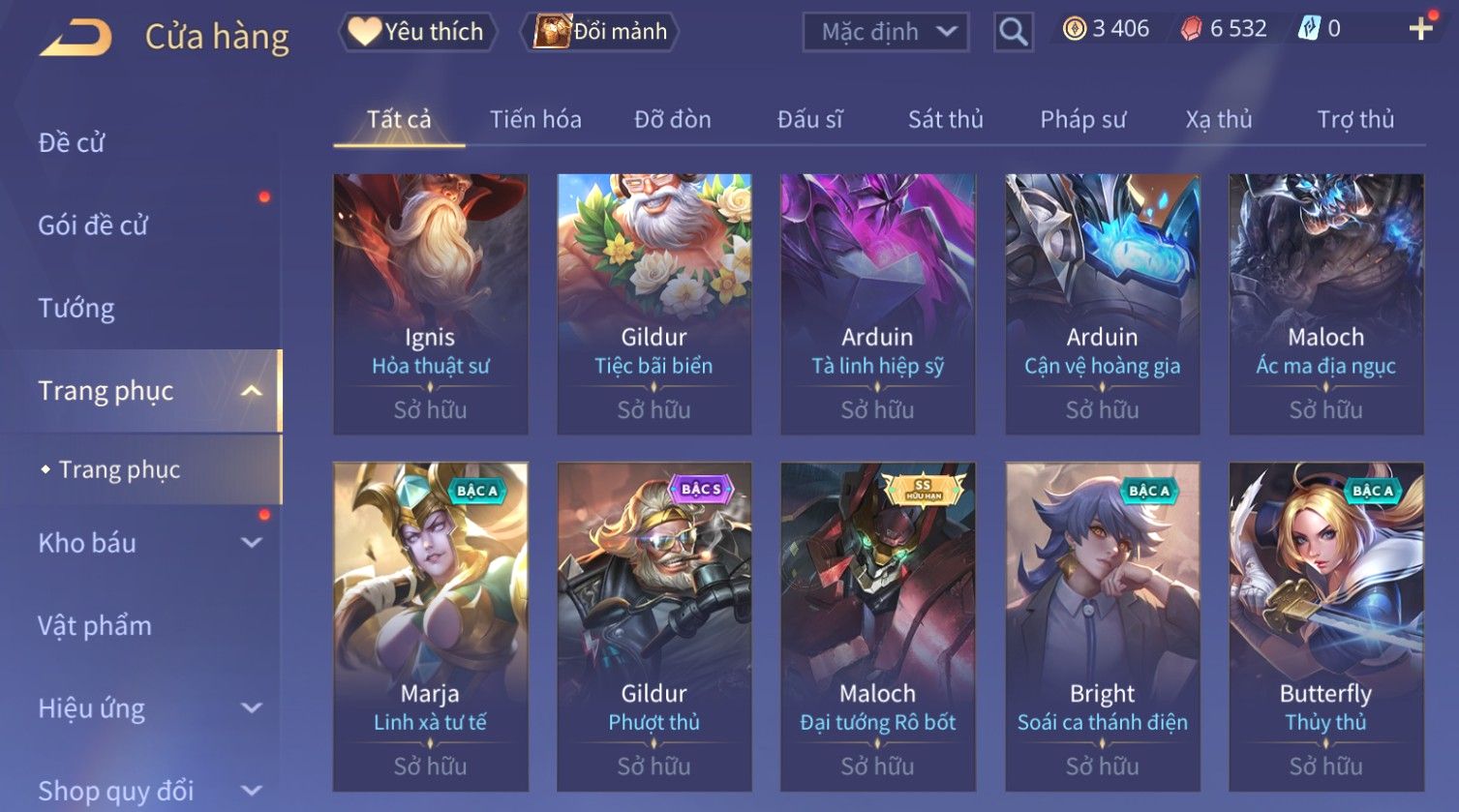The height and width of the screenshot is (812, 1459).
Task: Open the search magnifier icon
Action: (1013, 32)
